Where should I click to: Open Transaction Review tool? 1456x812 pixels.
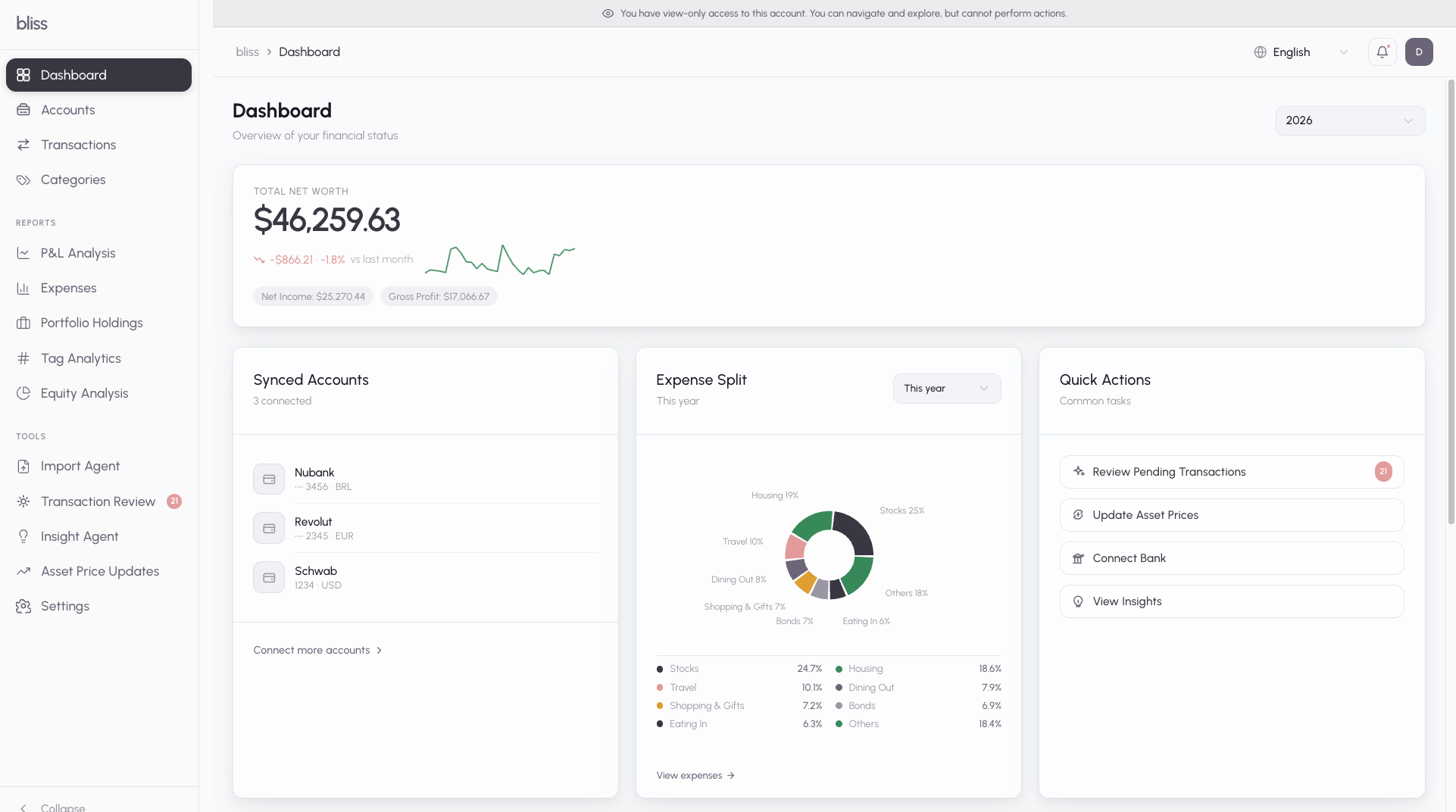pos(98,501)
